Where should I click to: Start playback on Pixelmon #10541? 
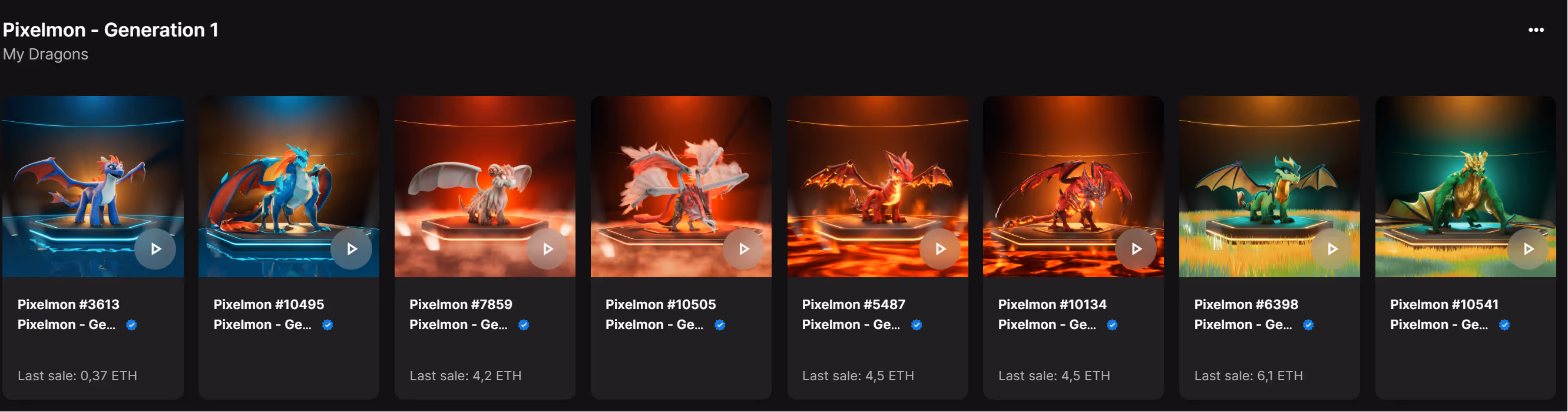point(1528,249)
